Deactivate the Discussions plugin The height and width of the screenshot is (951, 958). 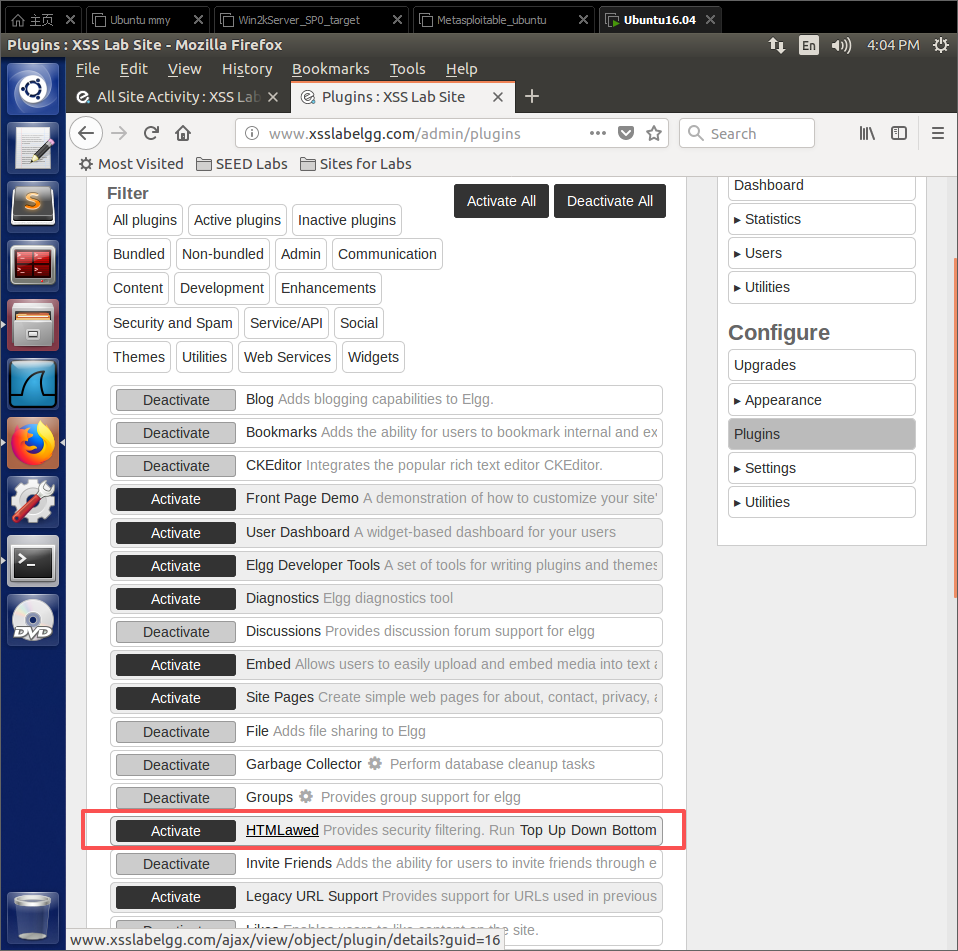pos(176,632)
